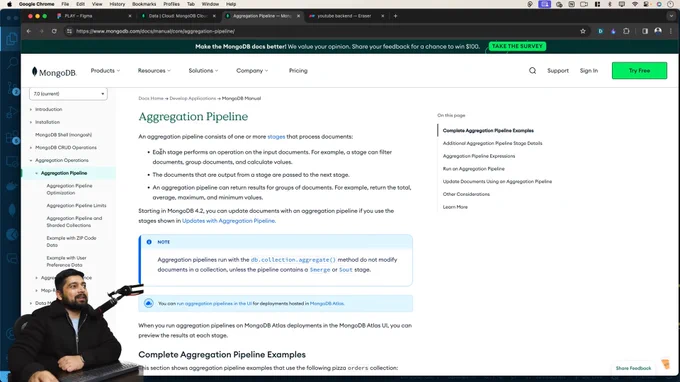Click the MongoDB logo
Viewport: 680px width, 382px height.
pyautogui.click(x=54, y=72)
